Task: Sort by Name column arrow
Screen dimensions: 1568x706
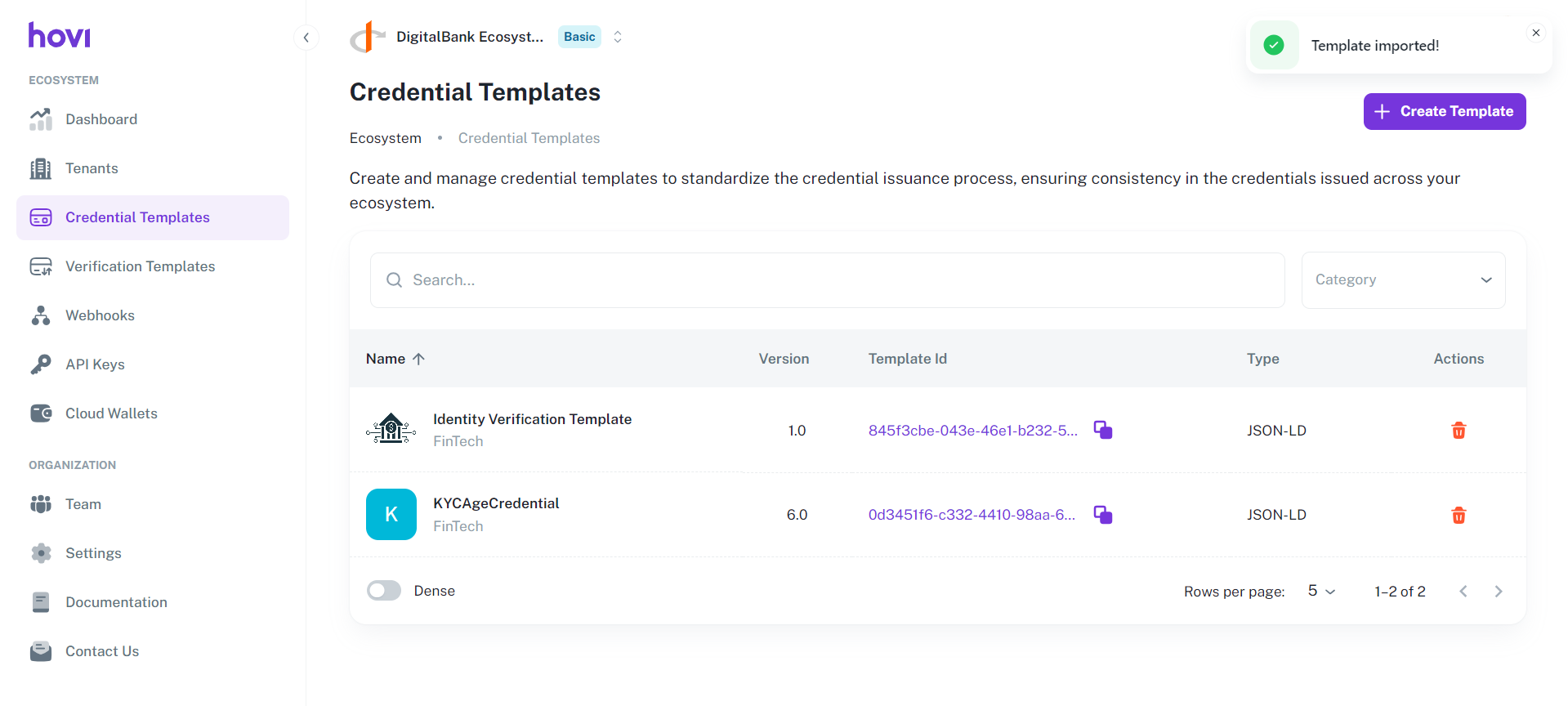Action: pos(418,359)
